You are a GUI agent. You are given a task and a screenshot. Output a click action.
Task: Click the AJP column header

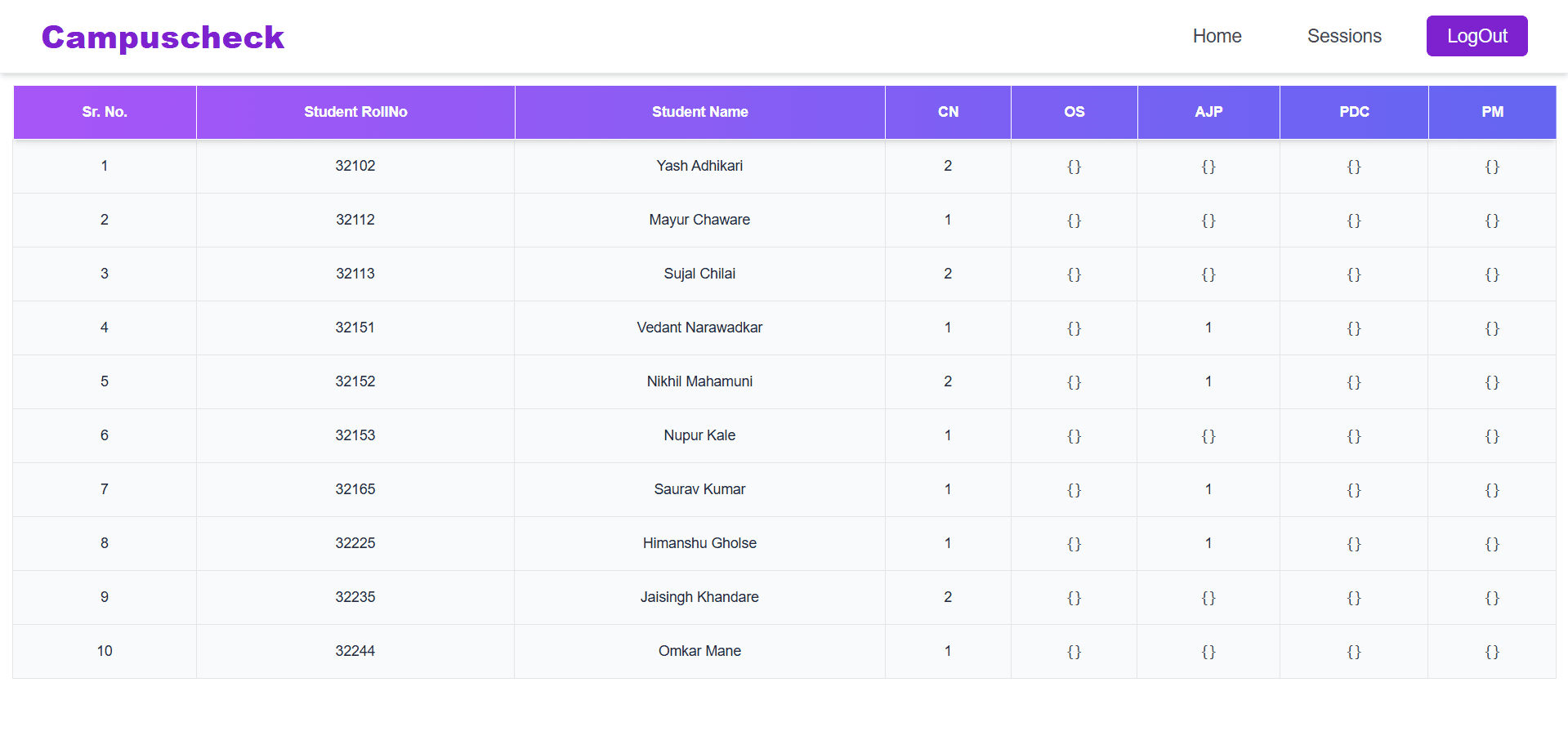1208,112
